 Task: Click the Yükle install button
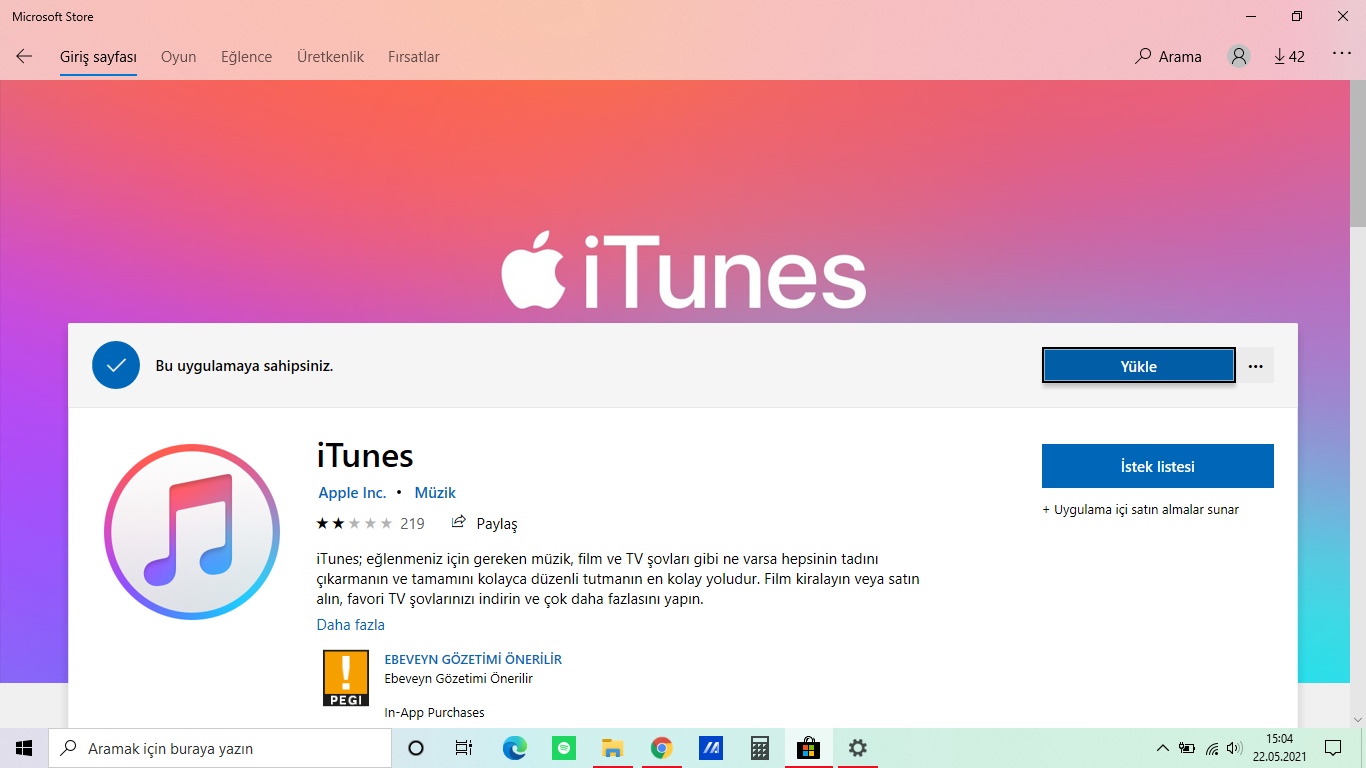[x=1138, y=366]
